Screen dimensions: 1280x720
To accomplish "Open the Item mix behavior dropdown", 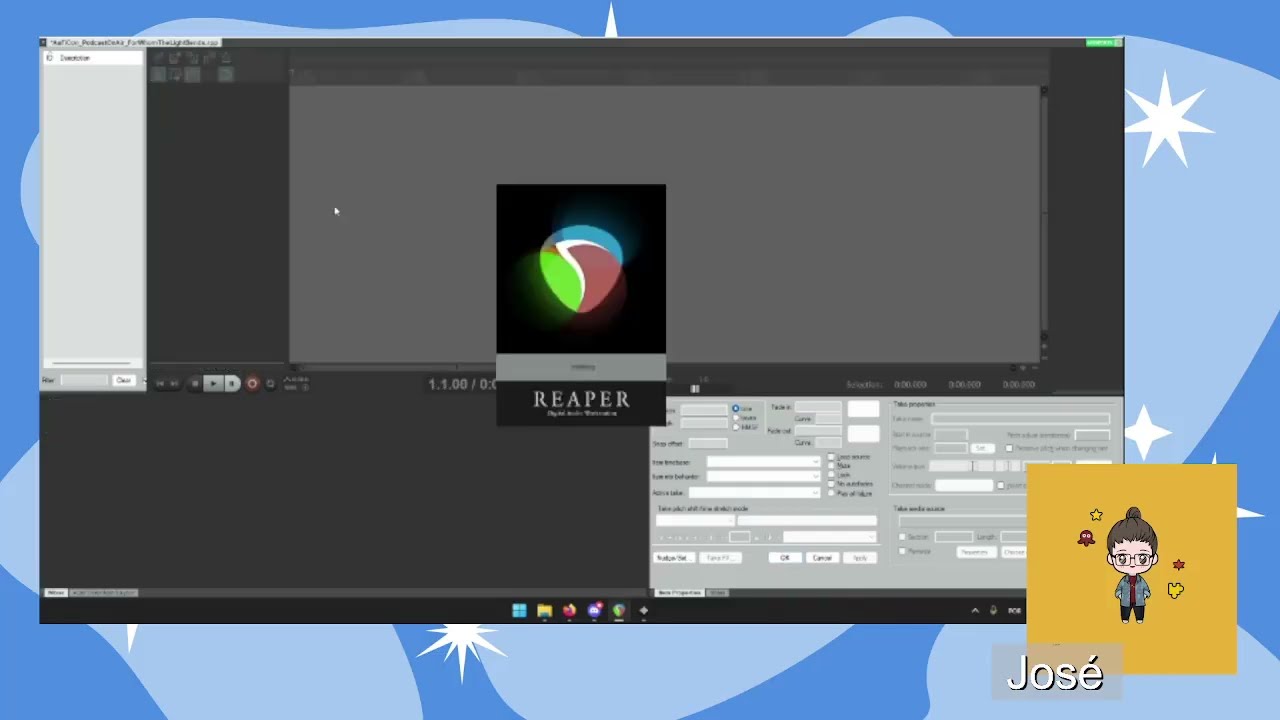I will tap(764, 477).
